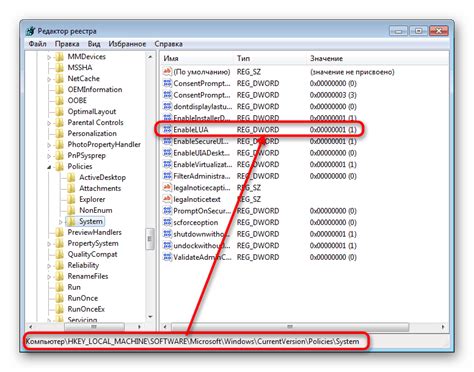The image size is (474, 372).
Task: Sort by the Имя column header
Action: tap(197, 58)
